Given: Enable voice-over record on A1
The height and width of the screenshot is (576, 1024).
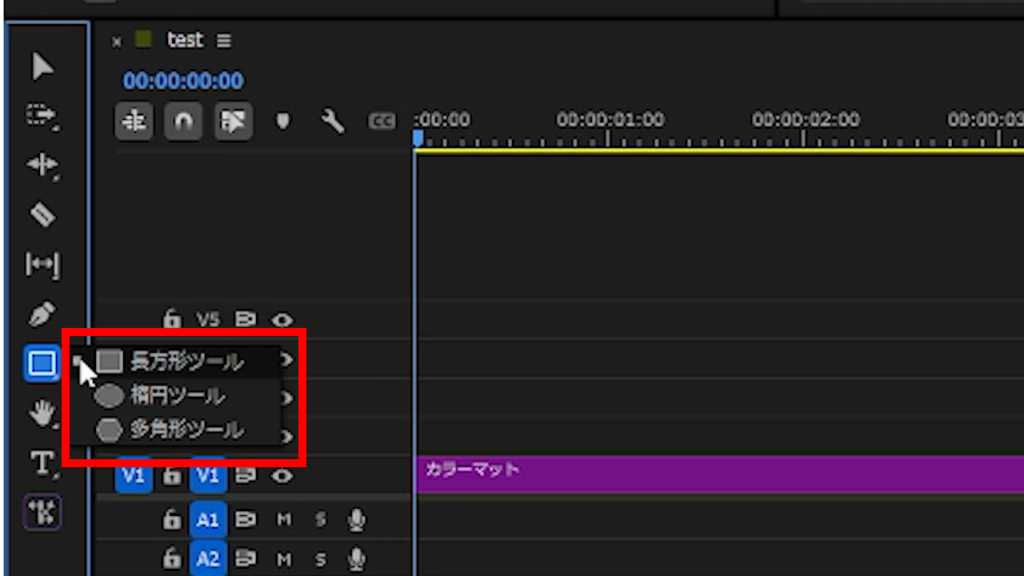Looking at the screenshot, I should click(x=357, y=520).
